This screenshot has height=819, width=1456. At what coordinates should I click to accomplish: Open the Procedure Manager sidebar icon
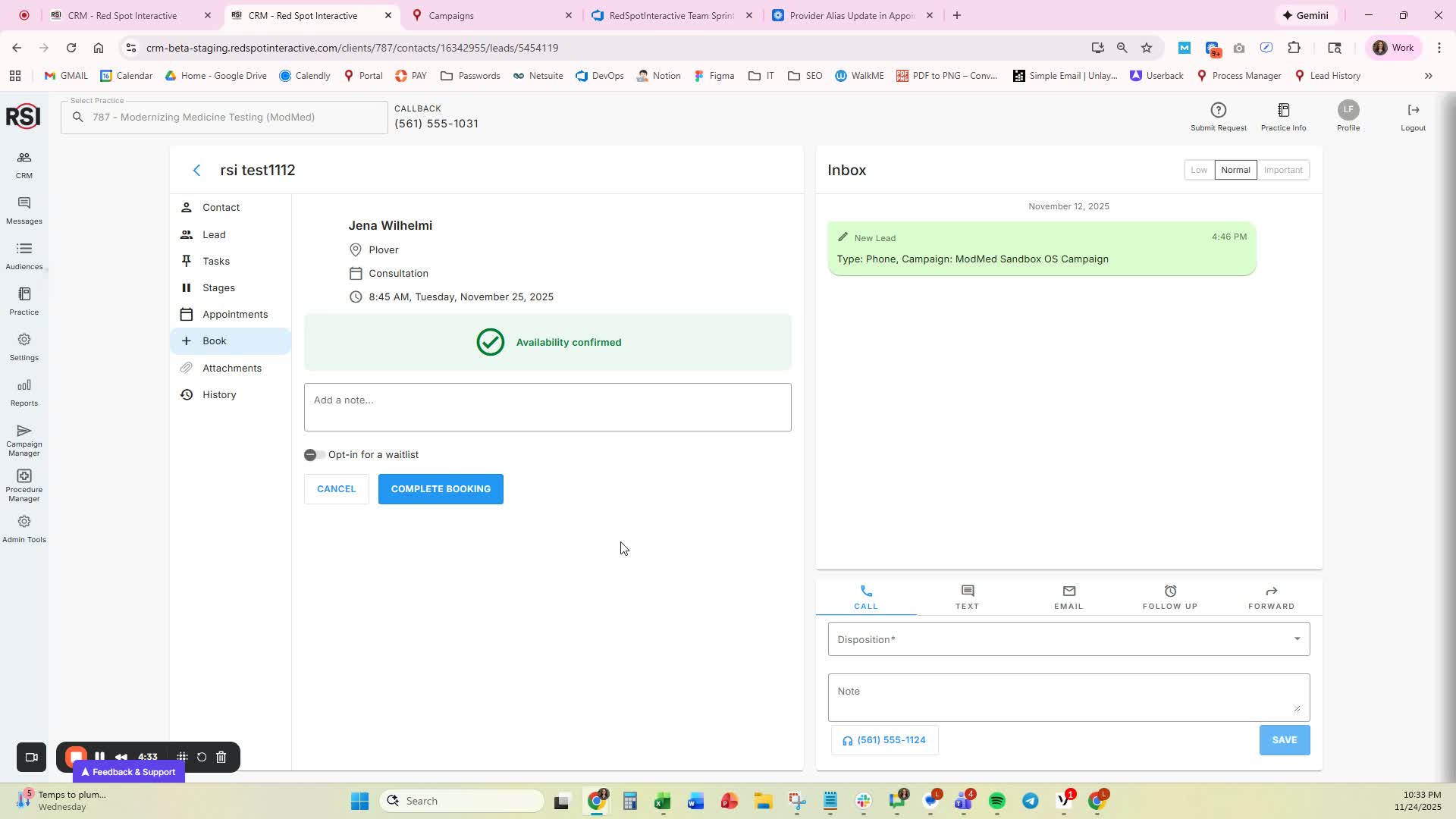(x=24, y=477)
